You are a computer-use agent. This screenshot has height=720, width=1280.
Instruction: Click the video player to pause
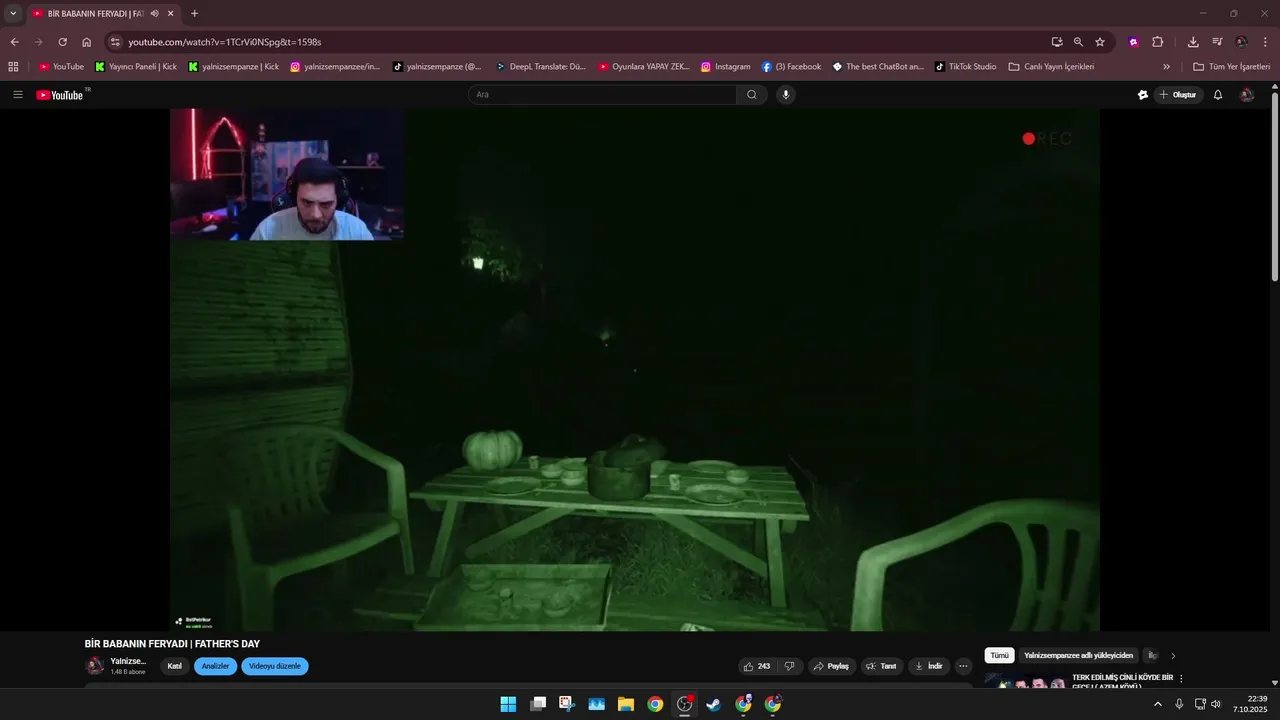click(x=635, y=370)
